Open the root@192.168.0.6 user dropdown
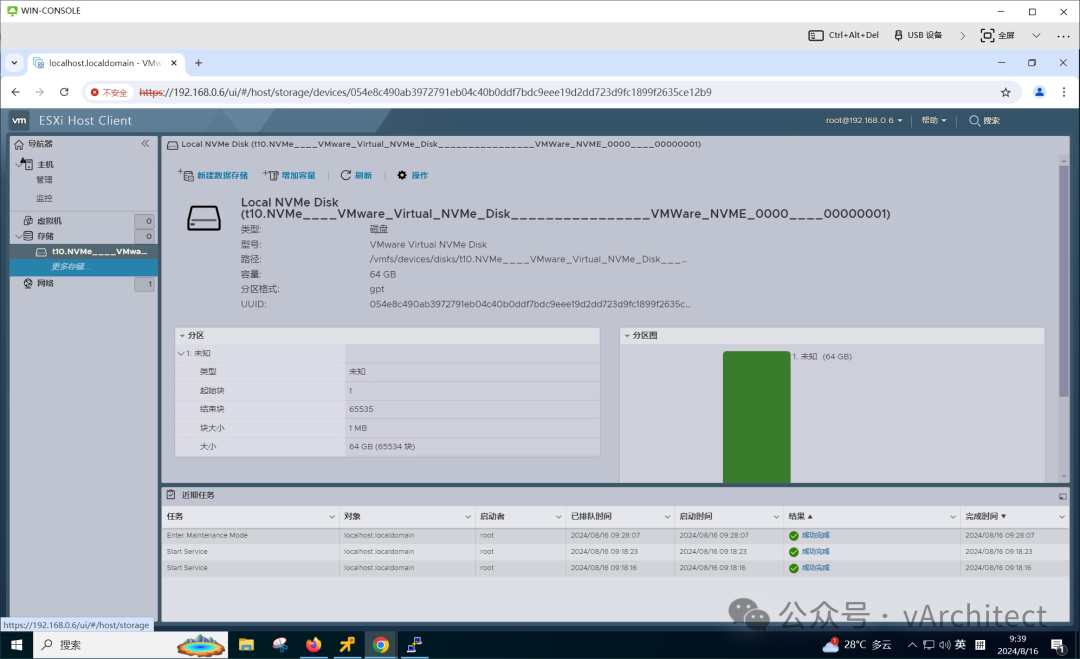The height and width of the screenshot is (659, 1080). [864, 121]
